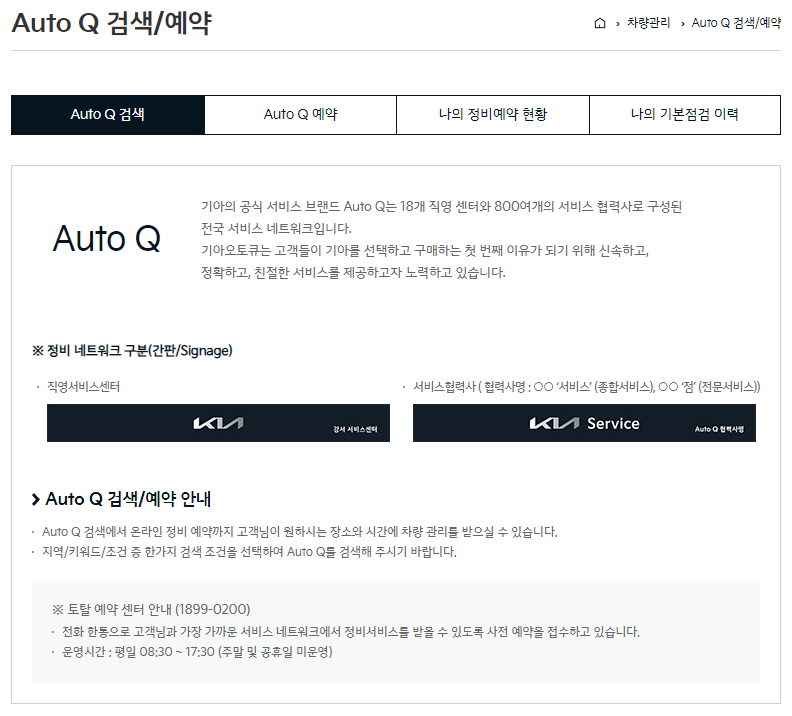The height and width of the screenshot is (716, 792).
Task: Click the Kia 강서 서비스센터 signage image
Action: click(218, 423)
